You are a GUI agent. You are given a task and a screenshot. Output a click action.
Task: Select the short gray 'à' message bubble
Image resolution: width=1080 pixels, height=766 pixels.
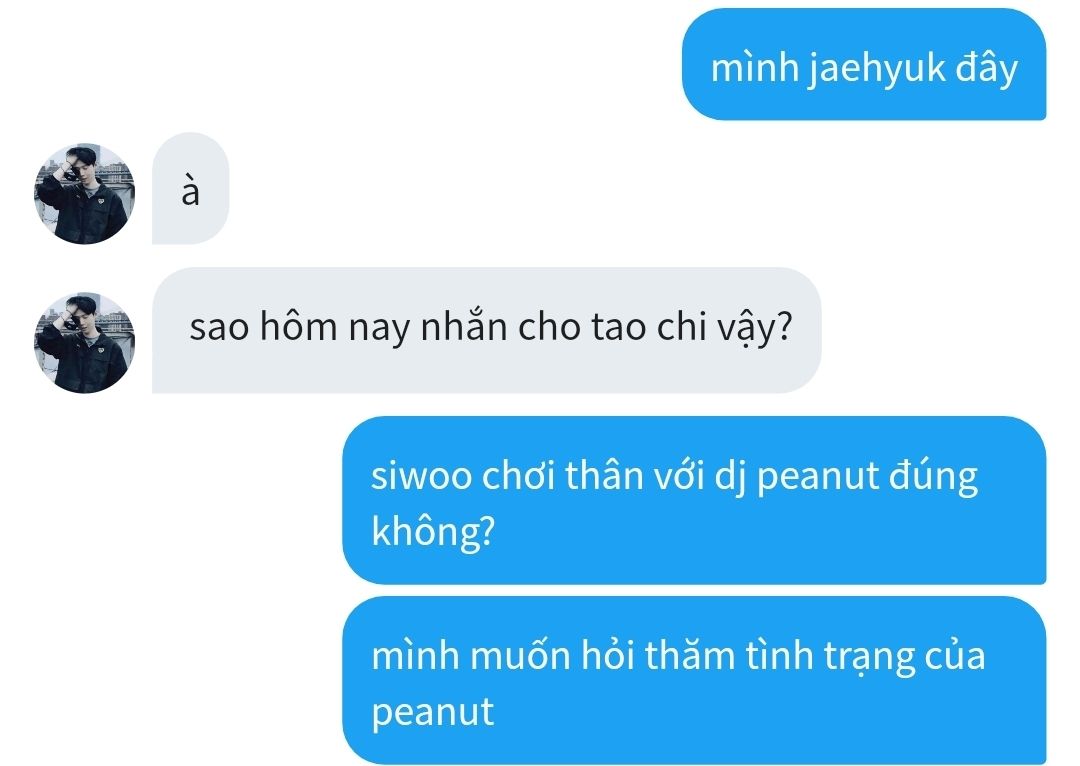(190, 188)
